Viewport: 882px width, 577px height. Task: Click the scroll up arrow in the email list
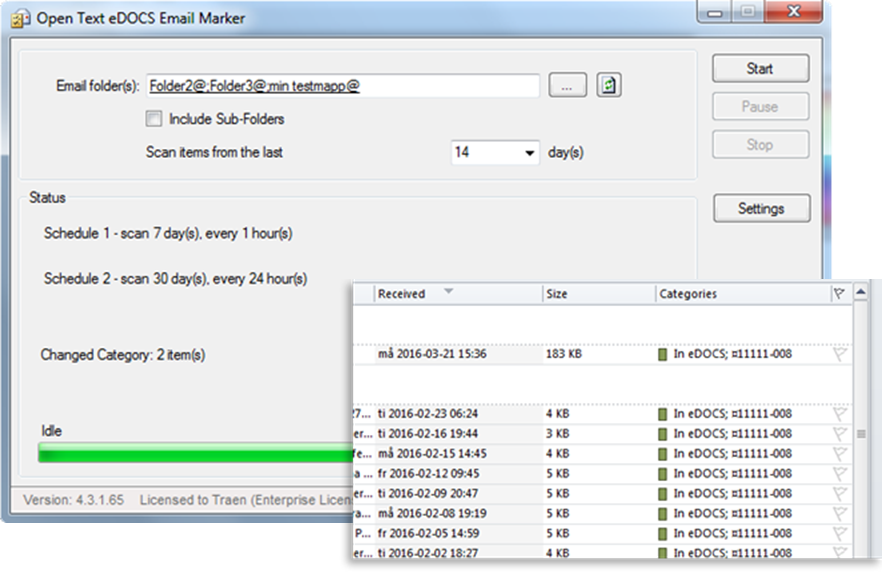tap(861, 292)
